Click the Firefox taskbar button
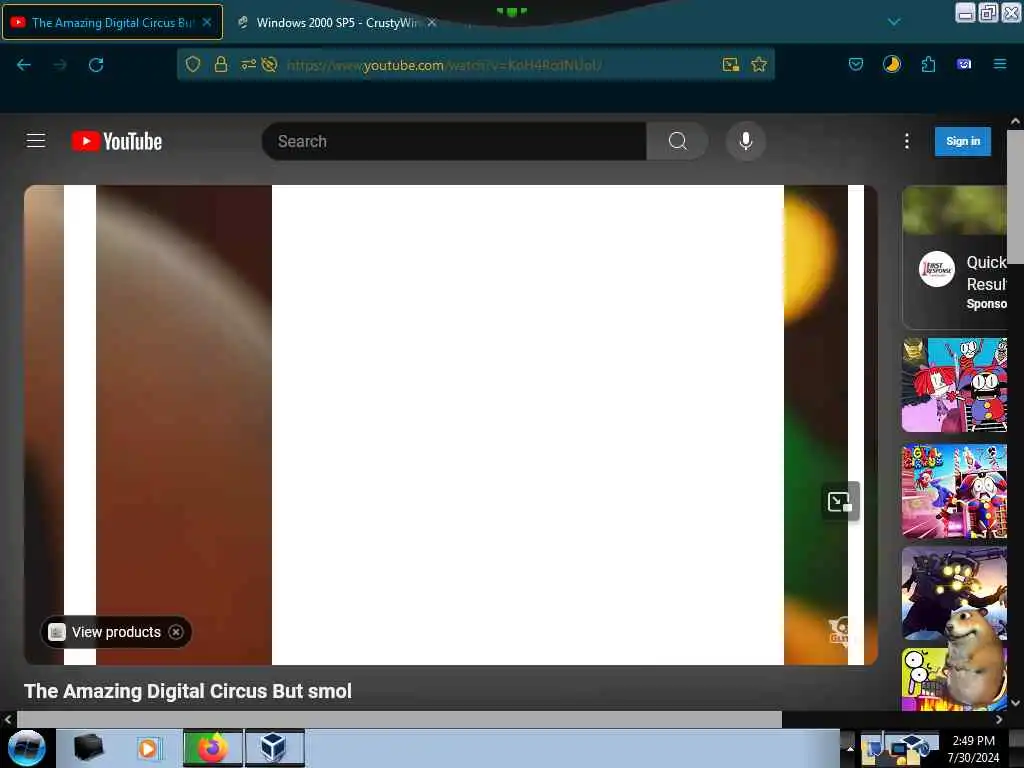Viewport: 1024px width, 768px height. coord(212,748)
